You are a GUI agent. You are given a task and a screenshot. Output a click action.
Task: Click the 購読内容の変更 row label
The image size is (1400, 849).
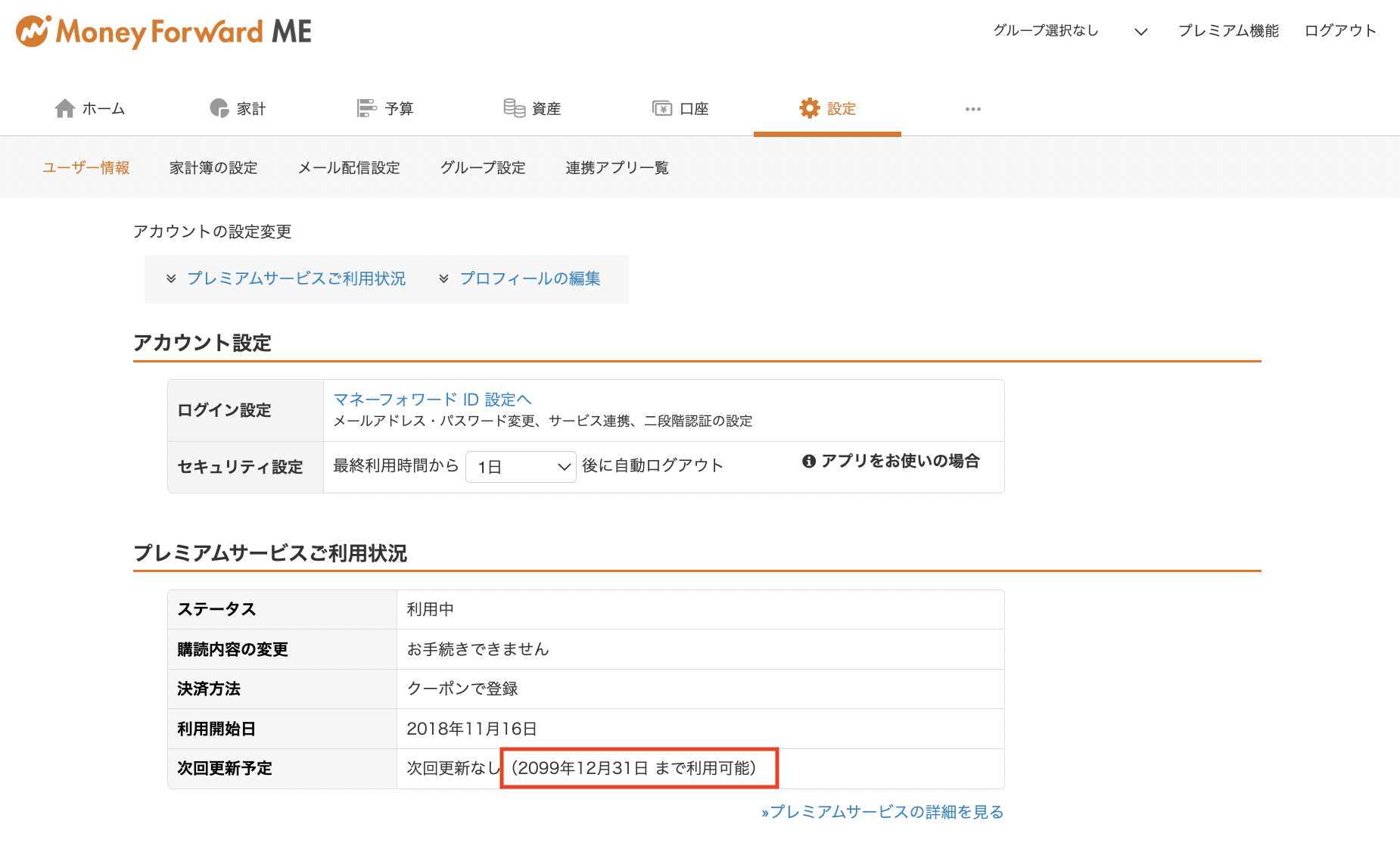coord(232,649)
